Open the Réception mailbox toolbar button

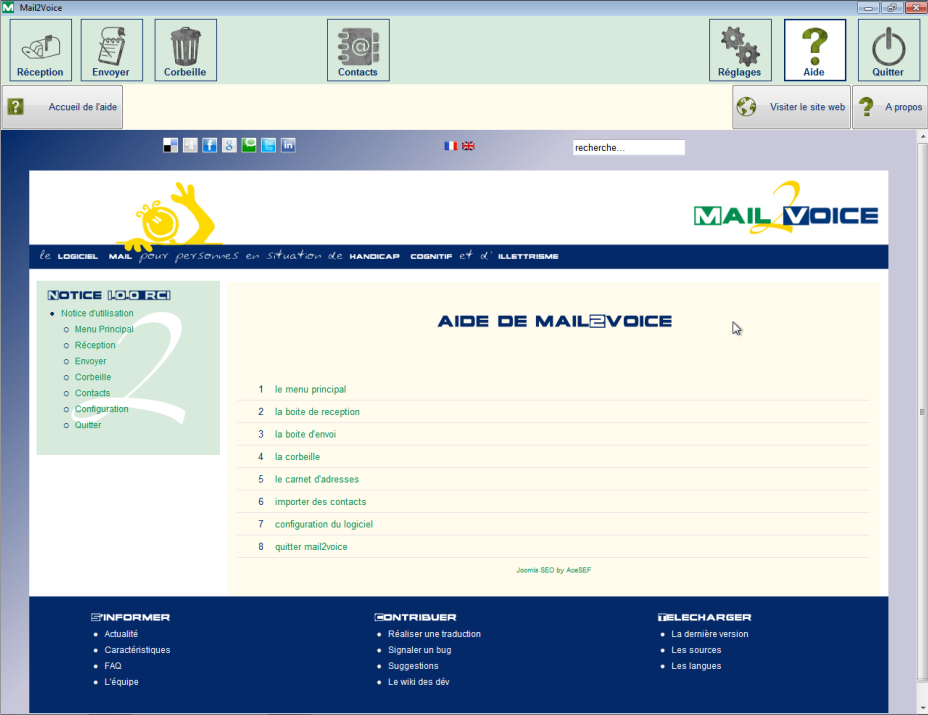(x=40, y=50)
